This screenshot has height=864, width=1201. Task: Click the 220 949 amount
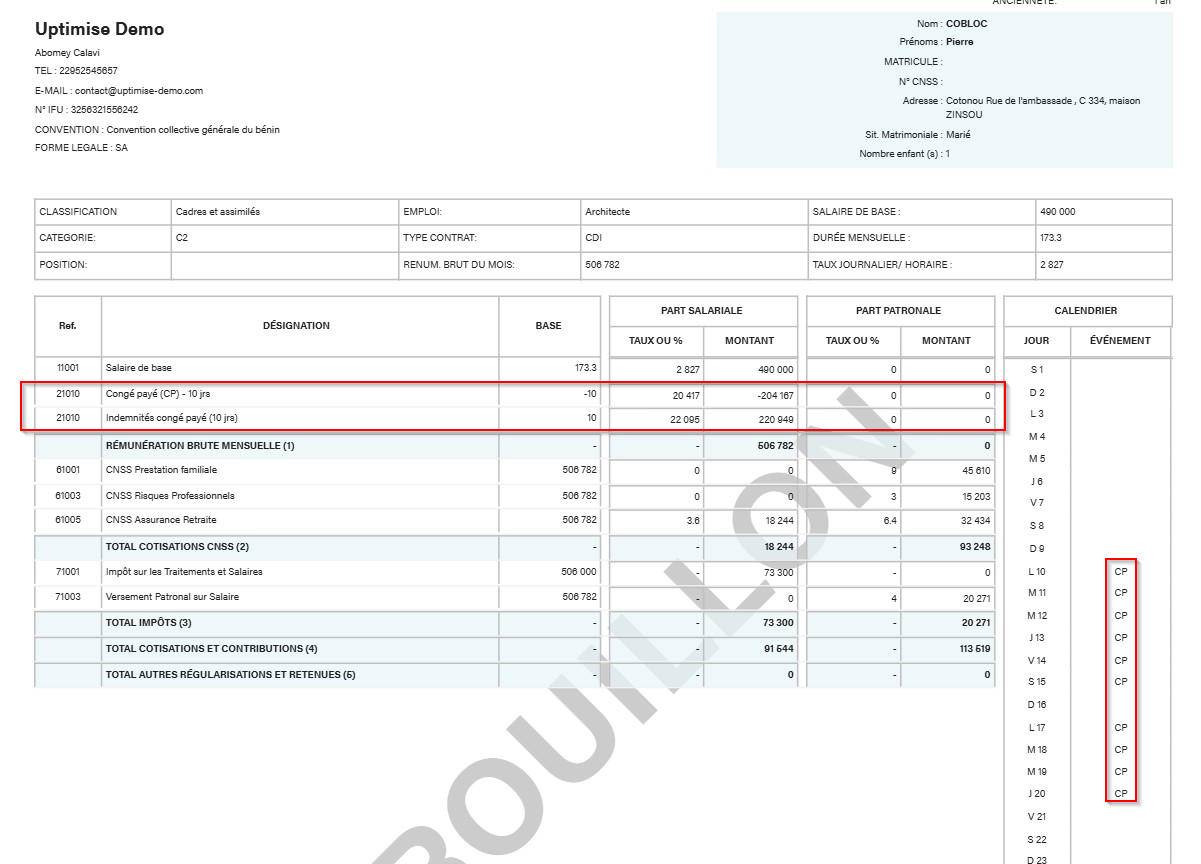click(777, 419)
